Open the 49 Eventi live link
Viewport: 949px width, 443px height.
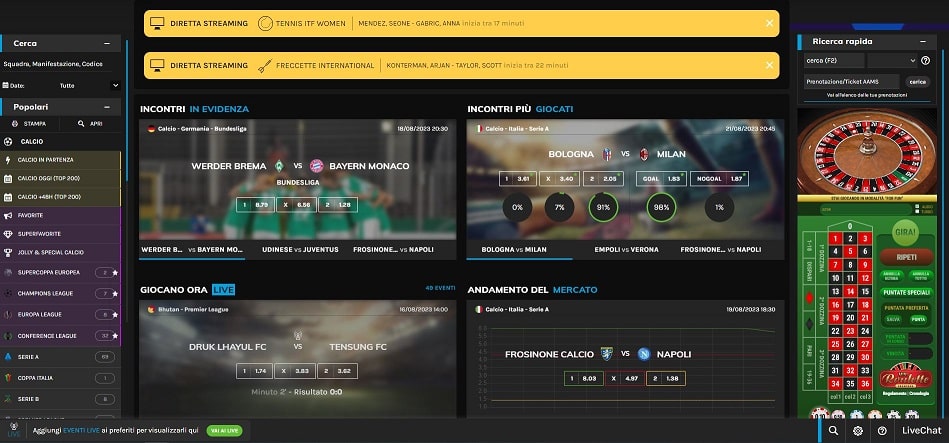[x=440, y=288]
